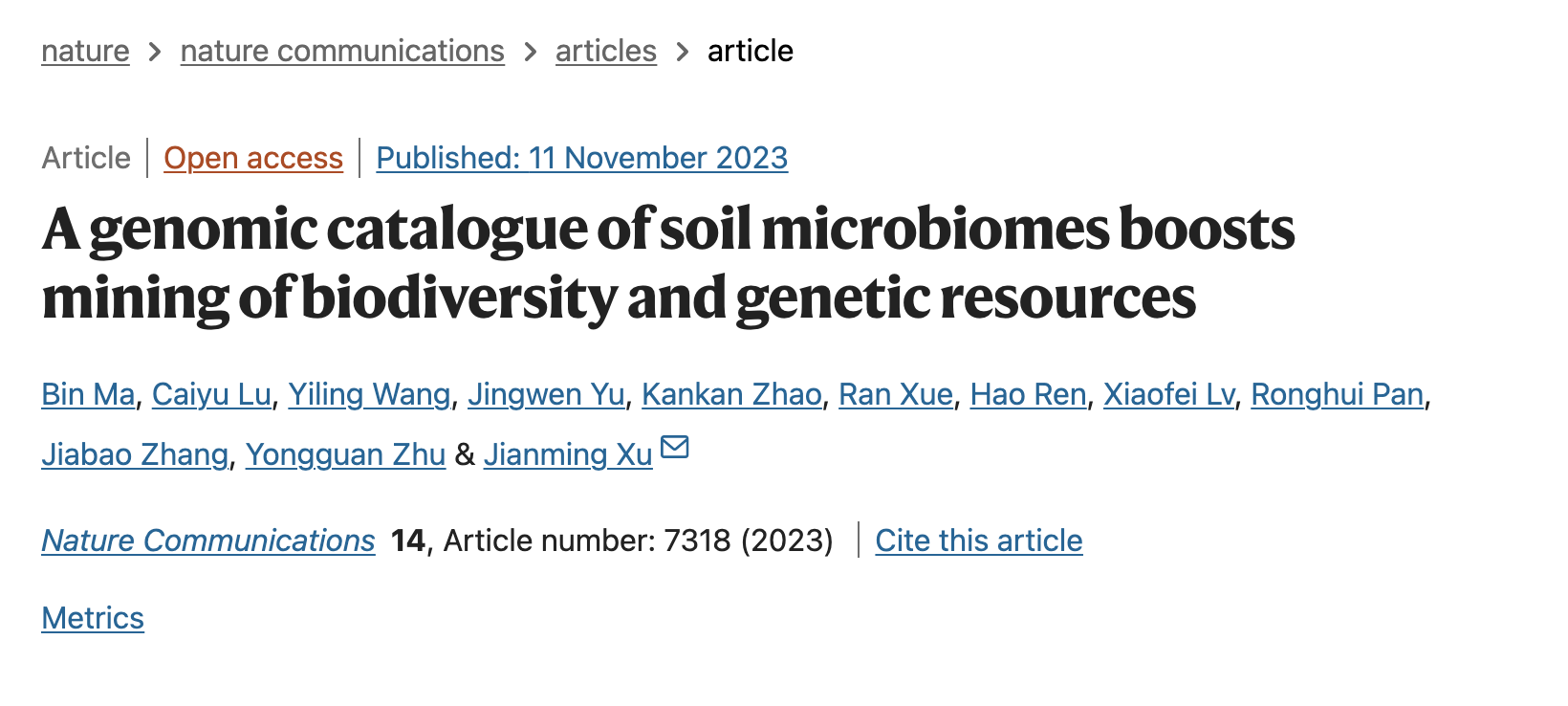Open author Jingwen Yu link
The width and height of the screenshot is (1568, 706).
coord(546,394)
